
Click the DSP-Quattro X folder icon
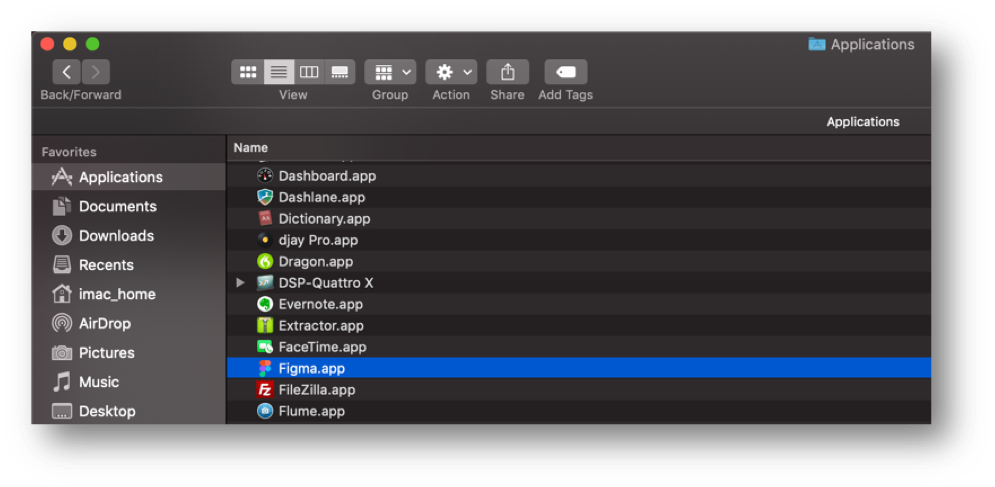coord(265,283)
